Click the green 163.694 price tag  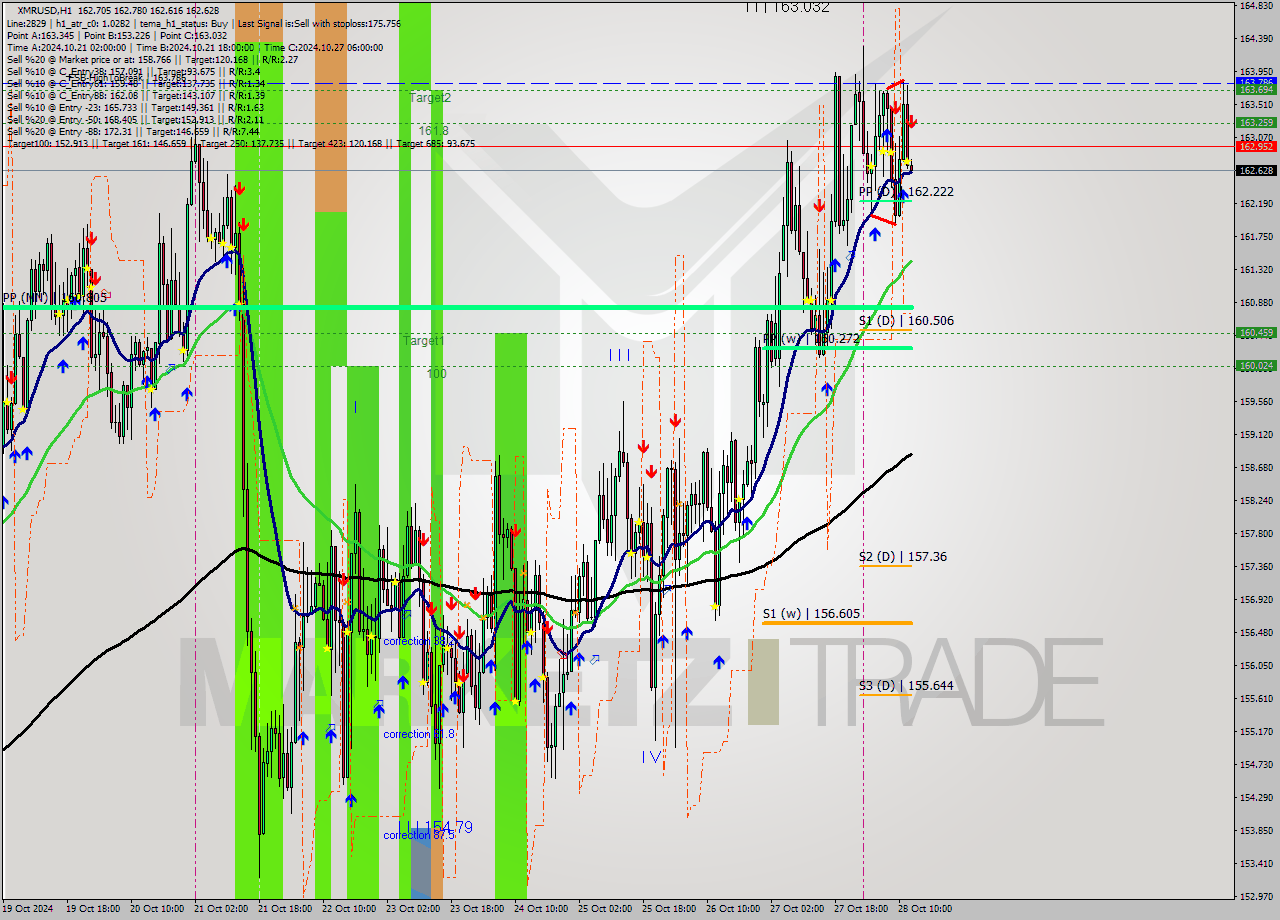pyautogui.click(x=1256, y=90)
